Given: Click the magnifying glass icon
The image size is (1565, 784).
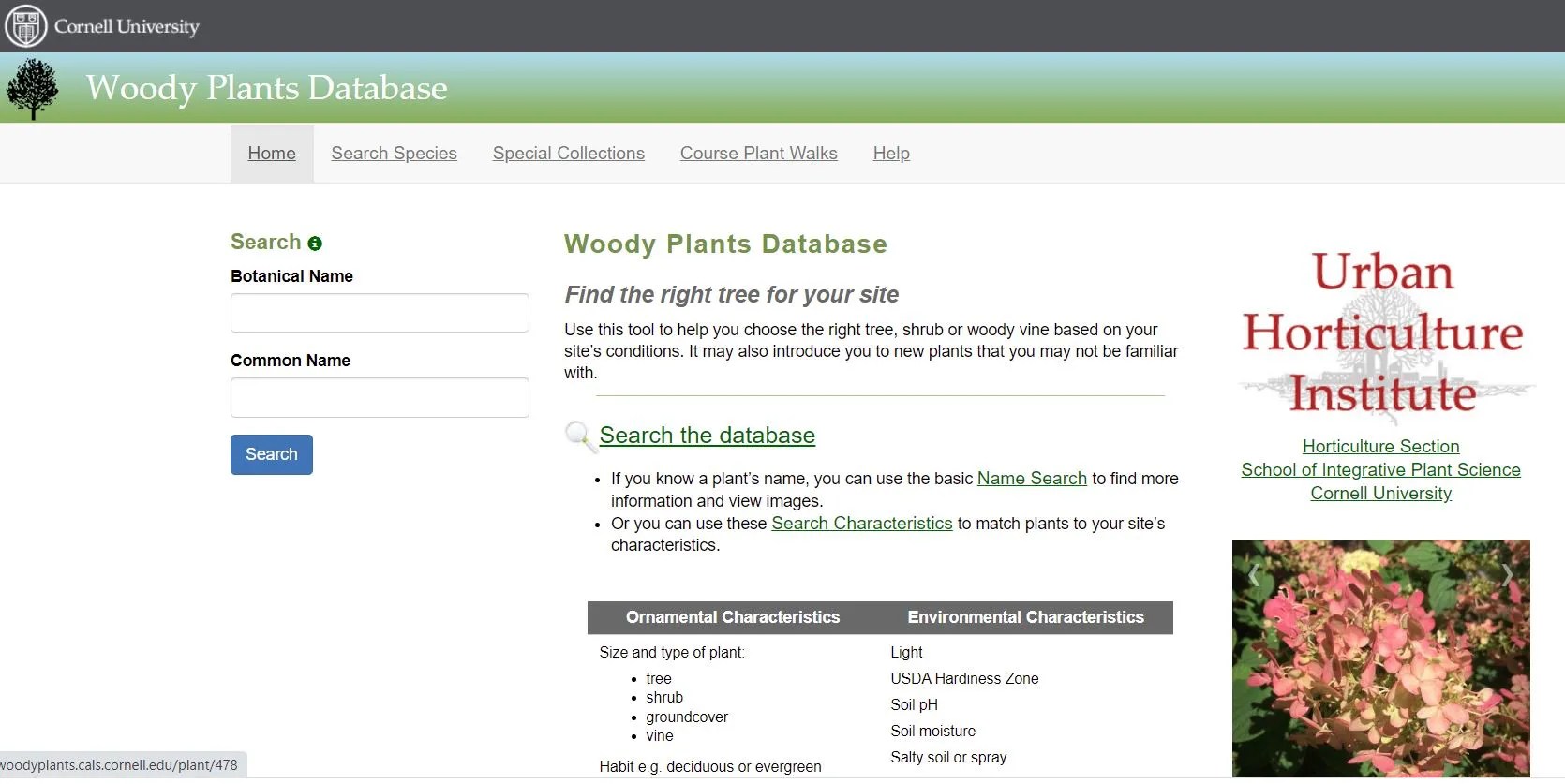Looking at the screenshot, I should pos(579,436).
